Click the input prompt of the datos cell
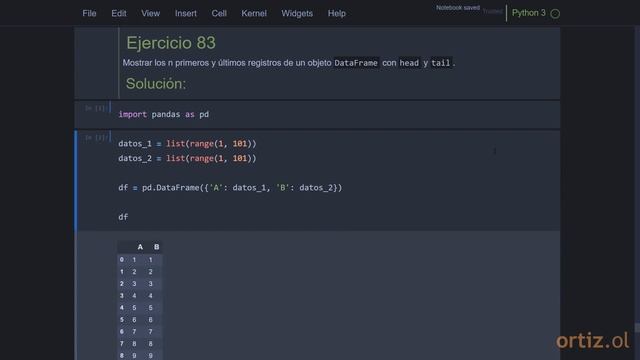Viewport: 640px width, 360px height. coord(96,138)
